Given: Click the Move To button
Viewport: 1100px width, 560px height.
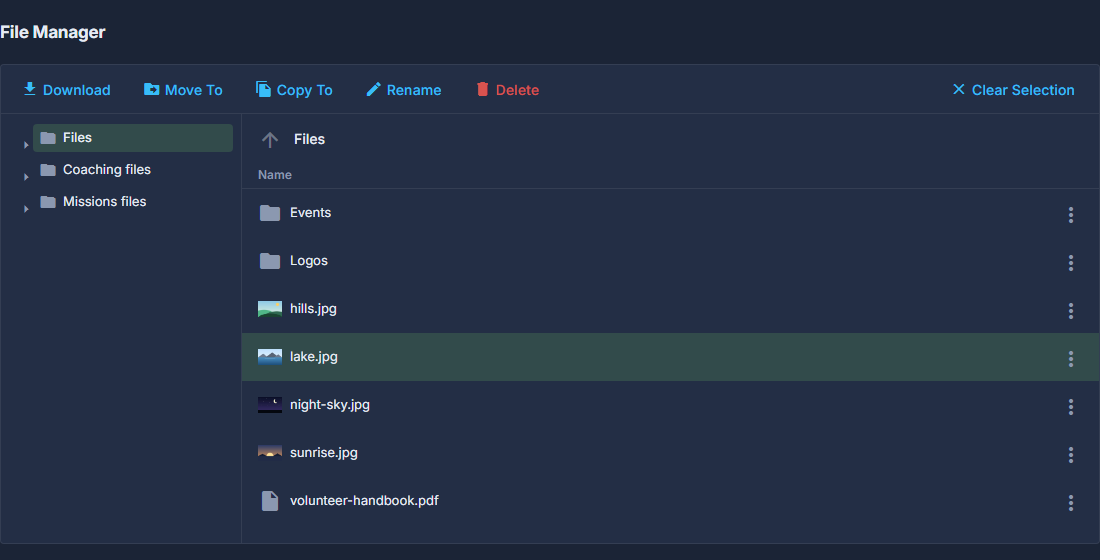Looking at the screenshot, I should [183, 90].
